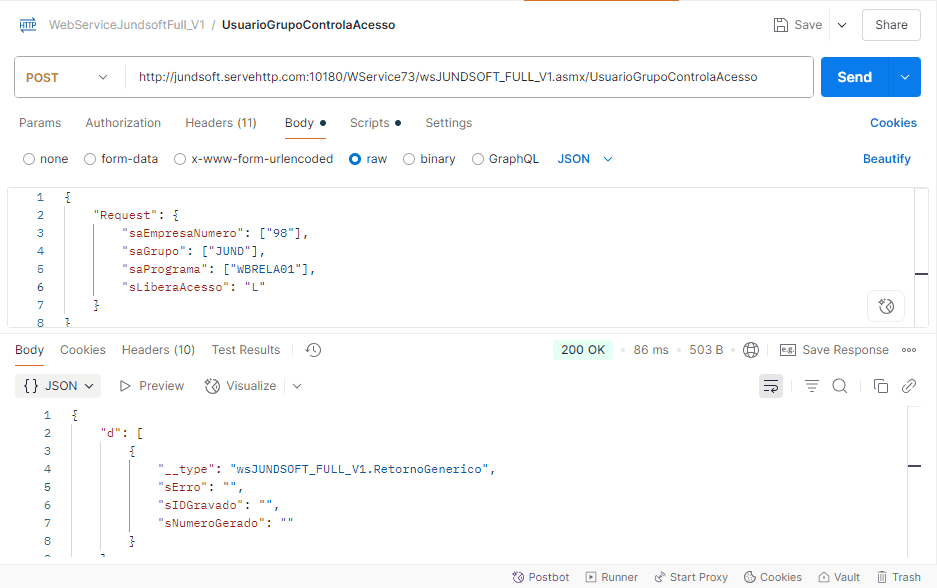Select the none body type radio
Image resolution: width=937 pixels, height=588 pixels.
pyautogui.click(x=29, y=159)
